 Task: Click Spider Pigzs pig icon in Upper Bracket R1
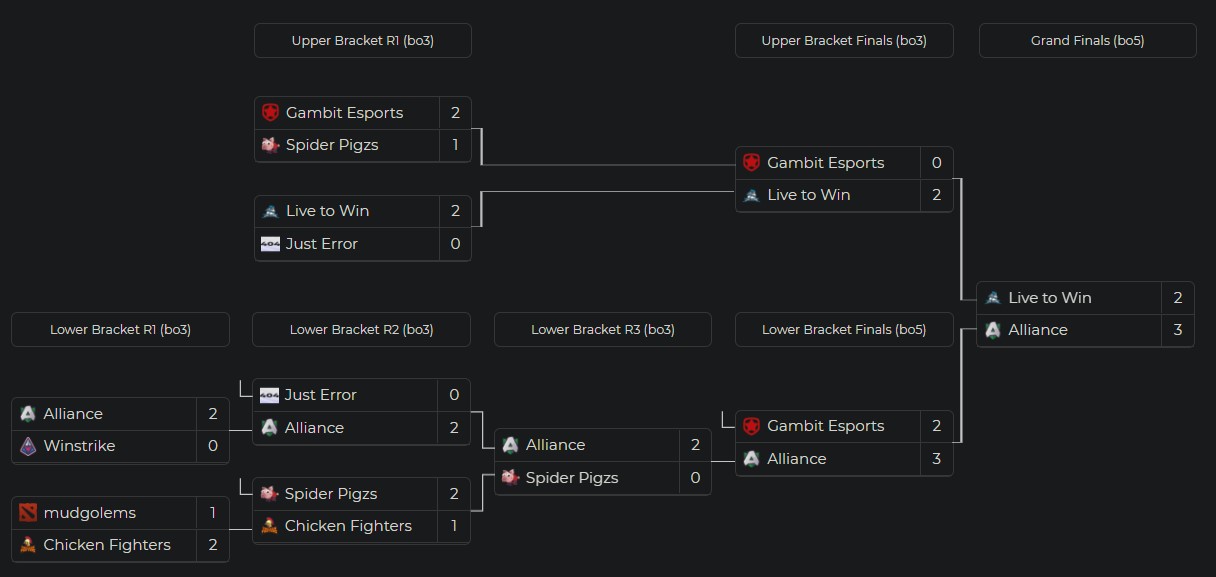pos(270,145)
